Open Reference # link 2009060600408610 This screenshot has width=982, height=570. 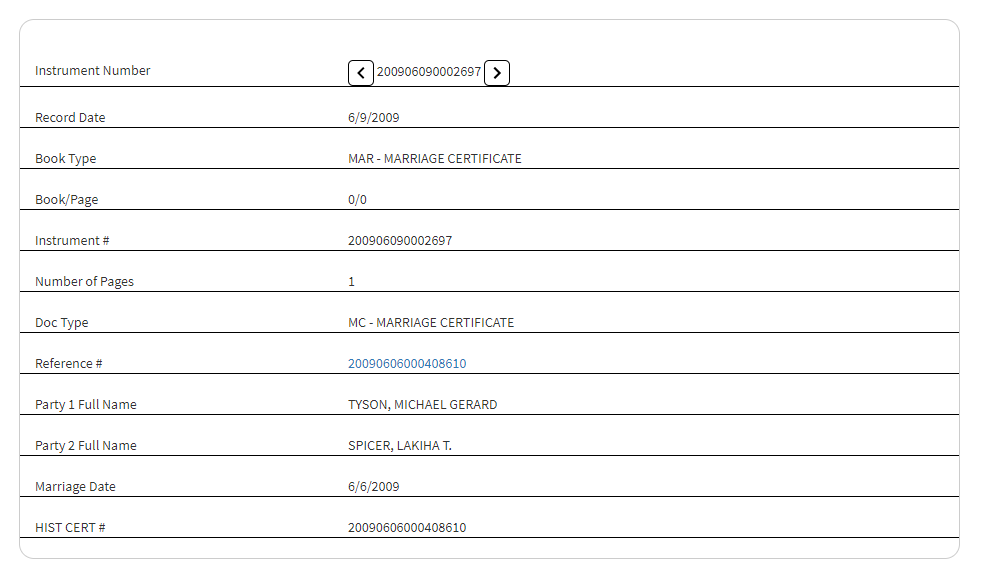tap(406, 364)
